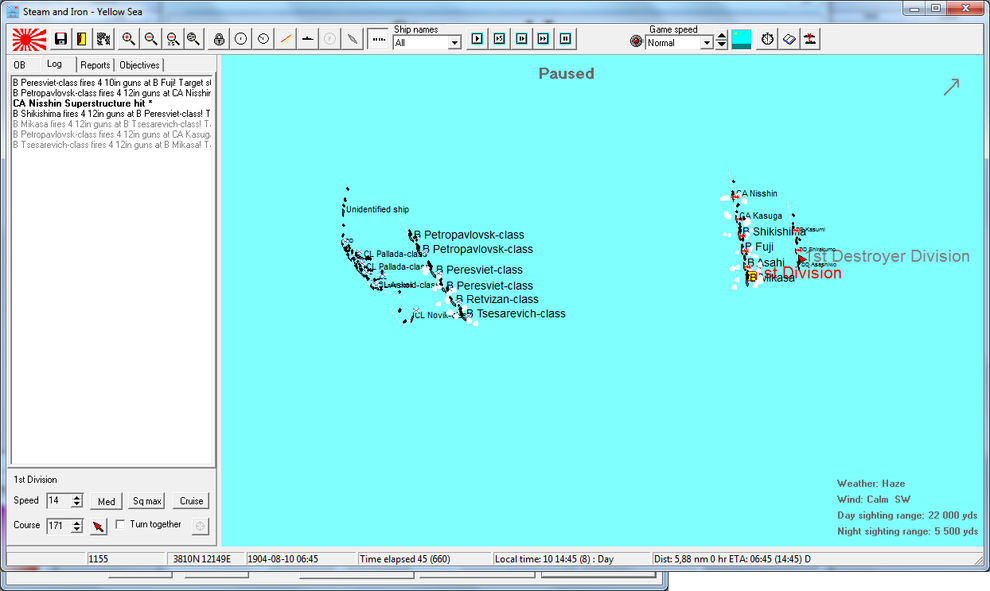990x591 pixels.
Task: Click the stopwatch icon in the toolbar
Action: coord(767,39)
